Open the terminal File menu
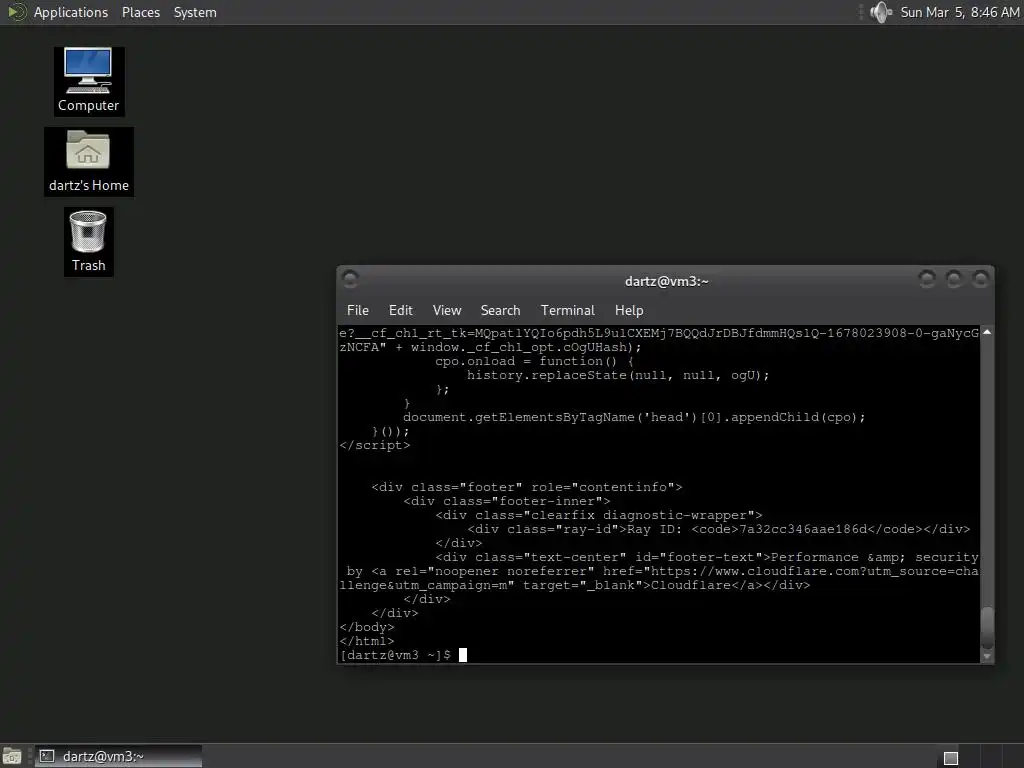Viewport: 1024px width, 768px height. pos(357,310)
